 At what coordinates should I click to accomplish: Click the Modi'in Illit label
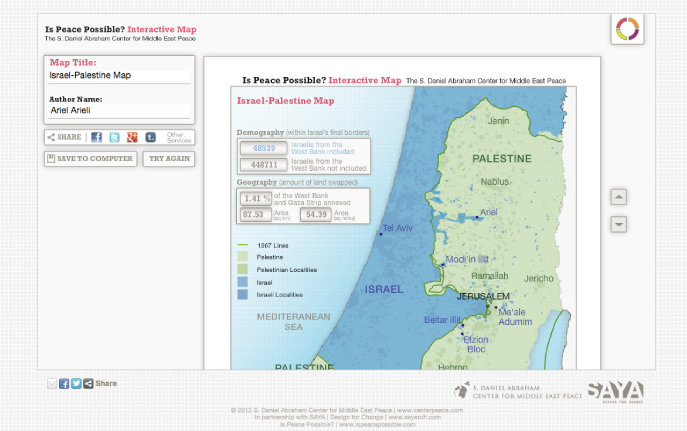coord(467,259)
